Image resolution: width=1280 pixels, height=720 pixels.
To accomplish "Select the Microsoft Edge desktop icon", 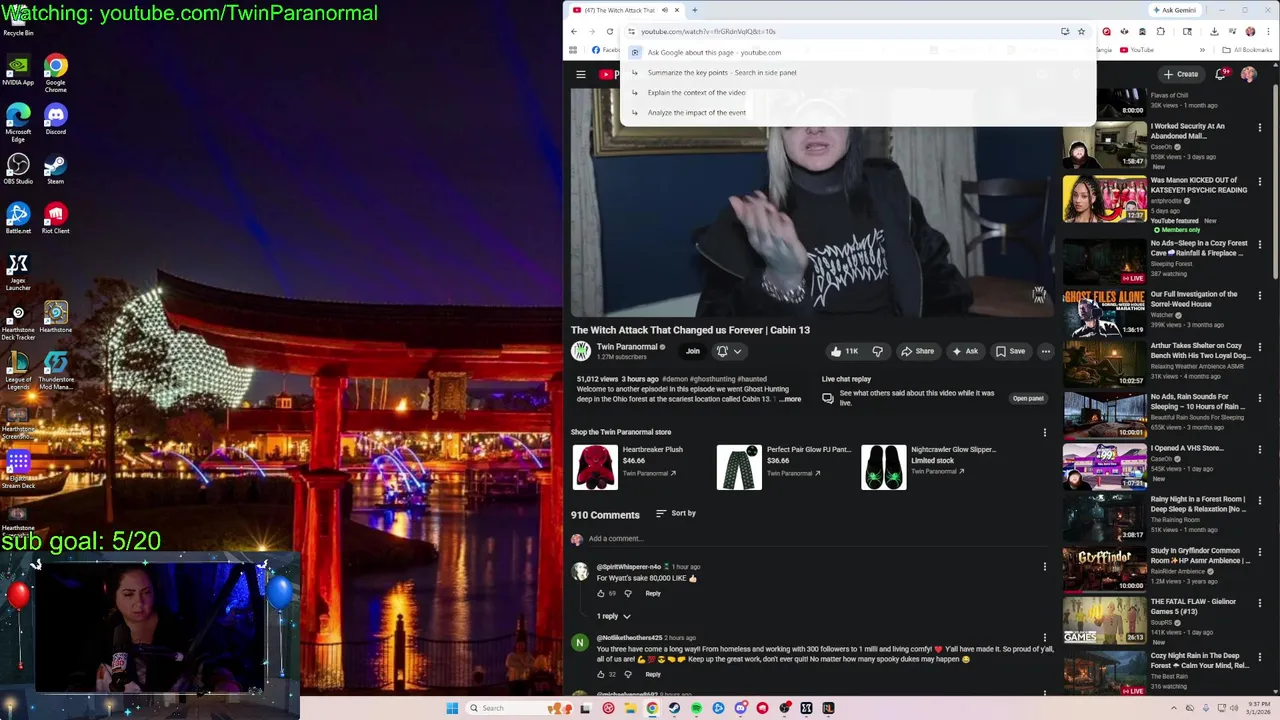I will pyautogui.click(x=18, y=121).
